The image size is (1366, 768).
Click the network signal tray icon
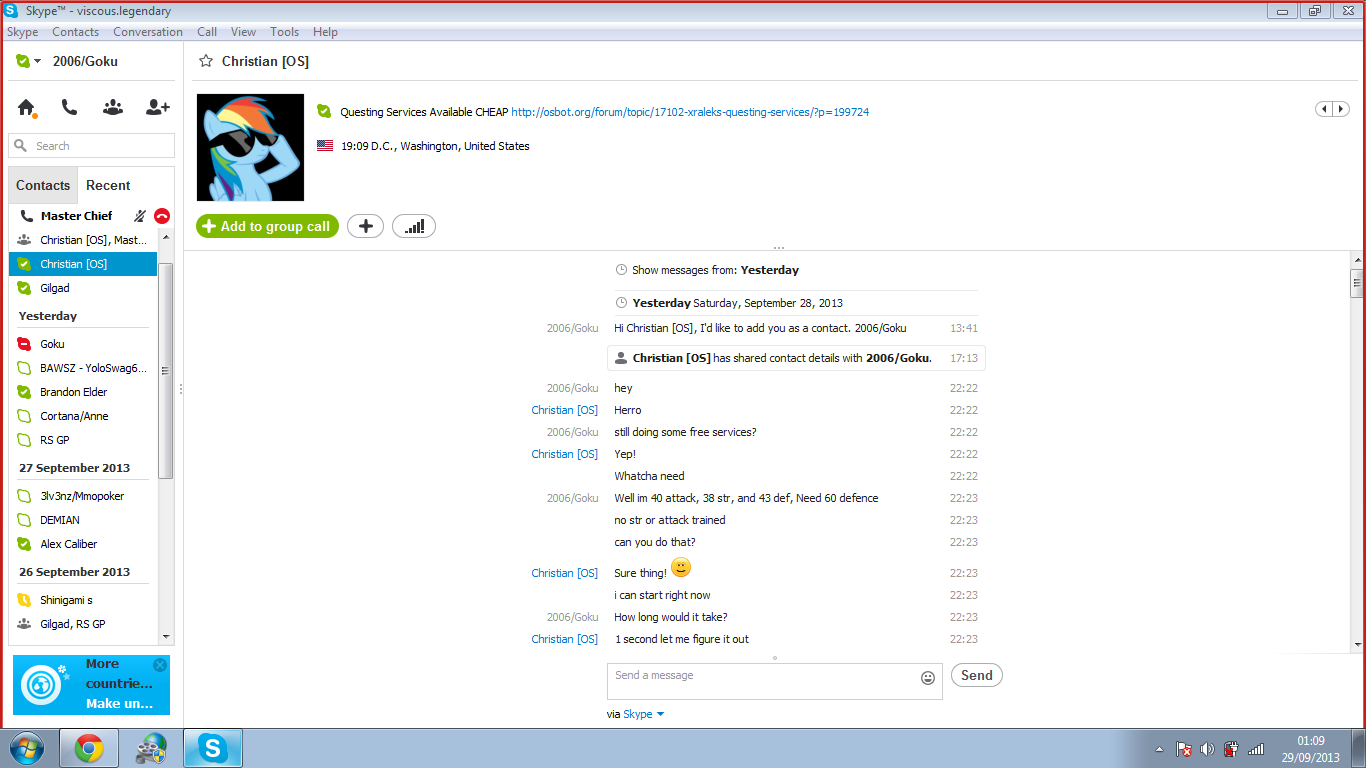coord(1256,748)
